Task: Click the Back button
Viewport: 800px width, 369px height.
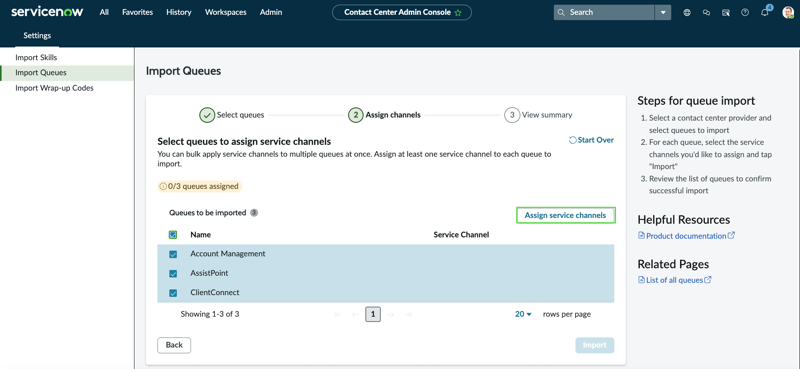Action: pyautogui.click(x=174, y=345)
